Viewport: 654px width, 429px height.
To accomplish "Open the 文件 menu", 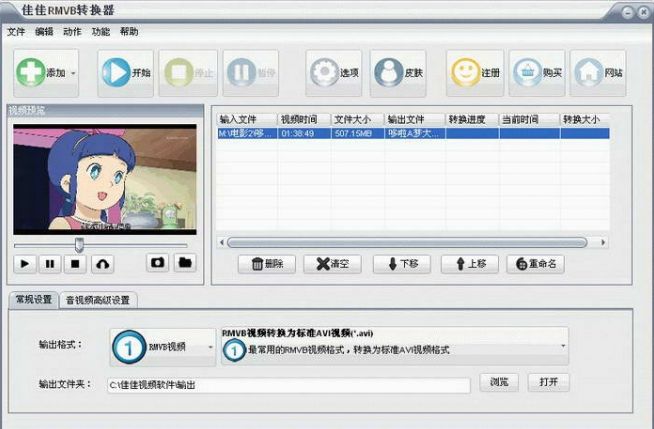I will (x=16, y=32).
